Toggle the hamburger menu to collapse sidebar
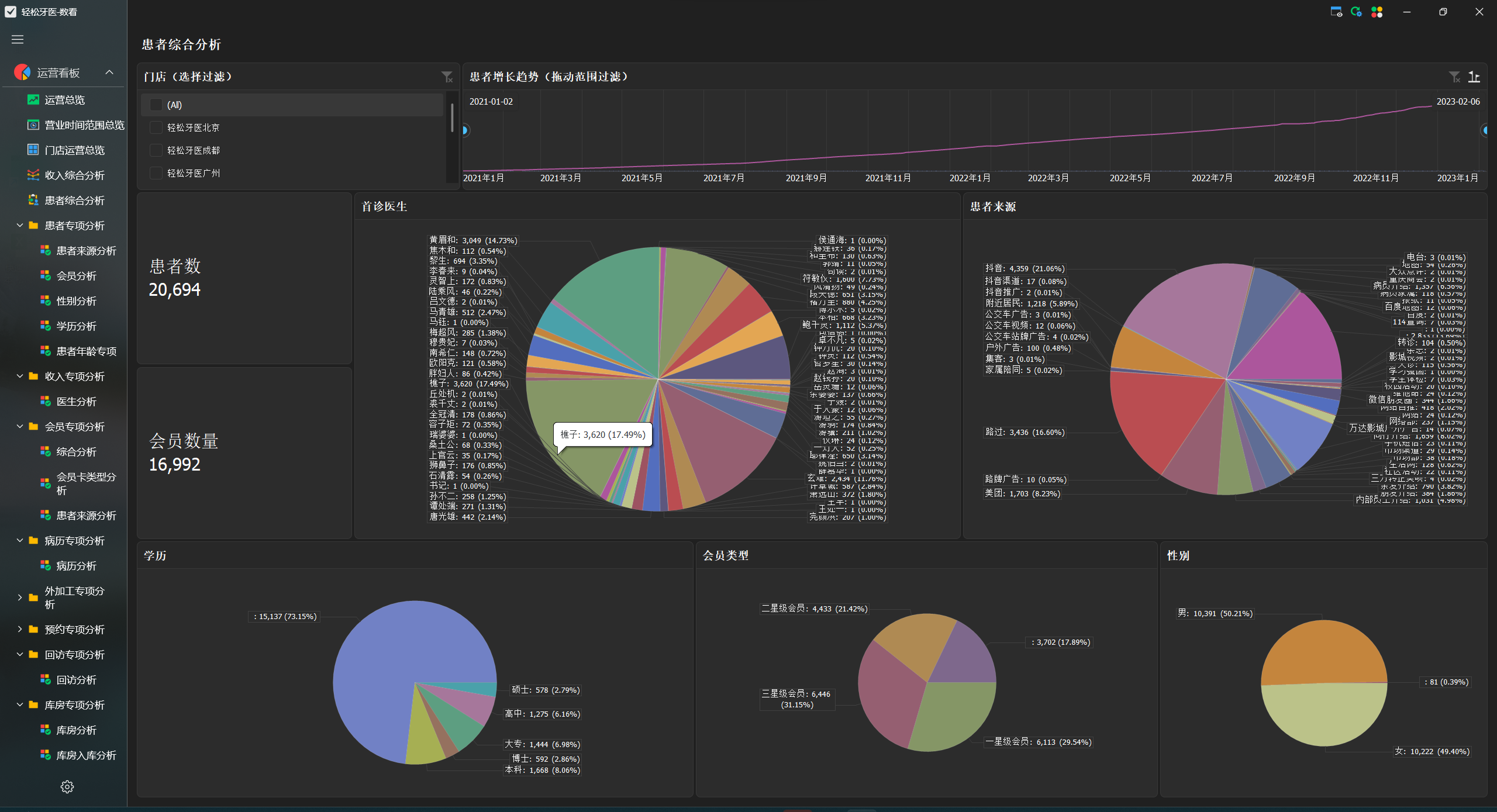The width and height of the screenshot is (1497, 812). tap(18, 39)
